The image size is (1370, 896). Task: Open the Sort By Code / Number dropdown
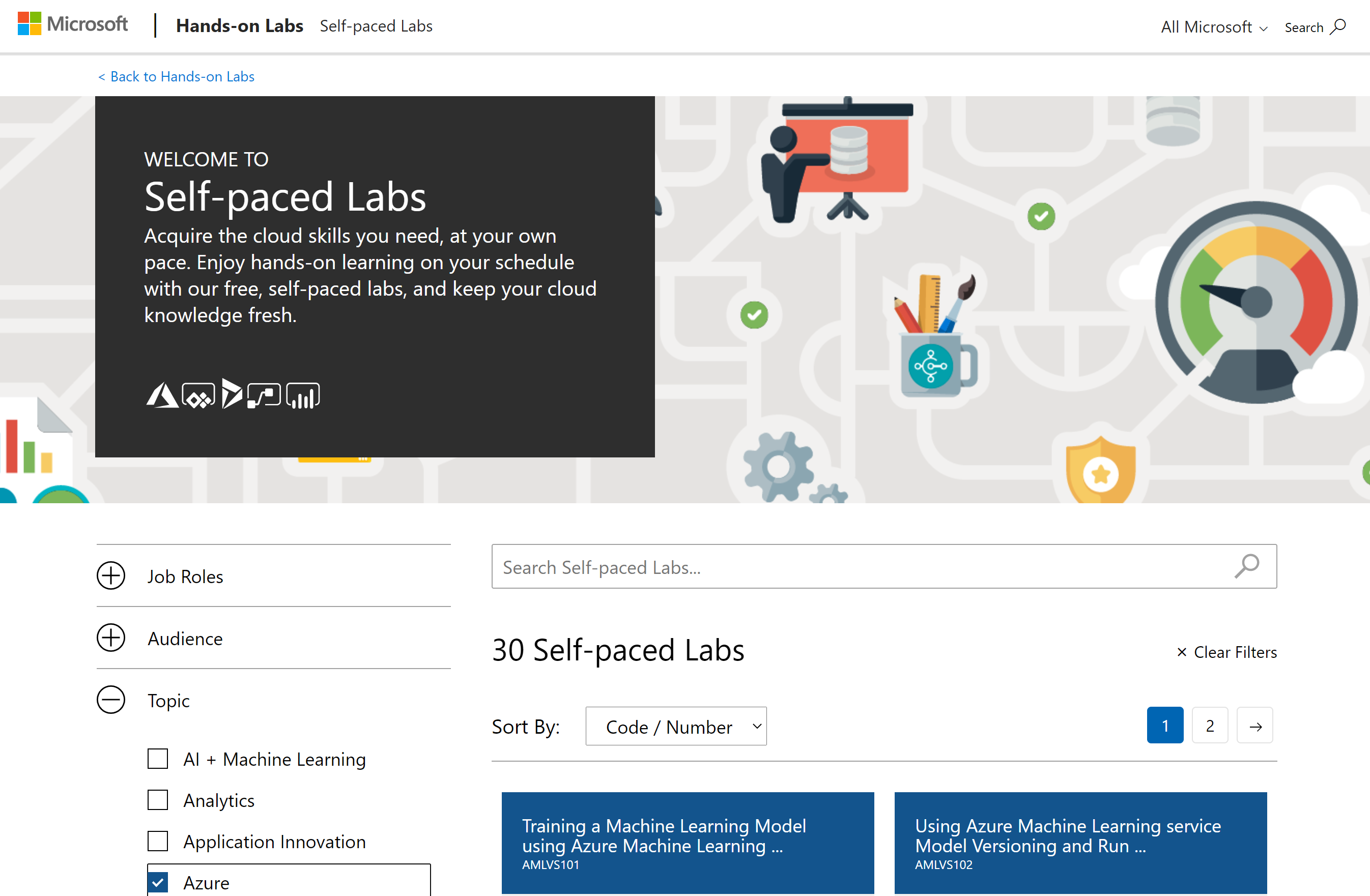[676, 726]
